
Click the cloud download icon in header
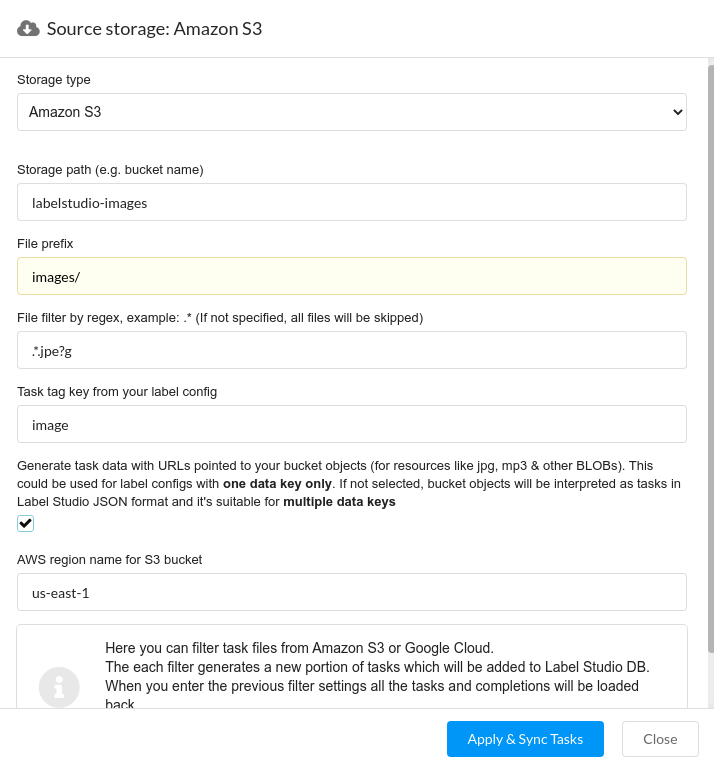[x=28, y=29]
